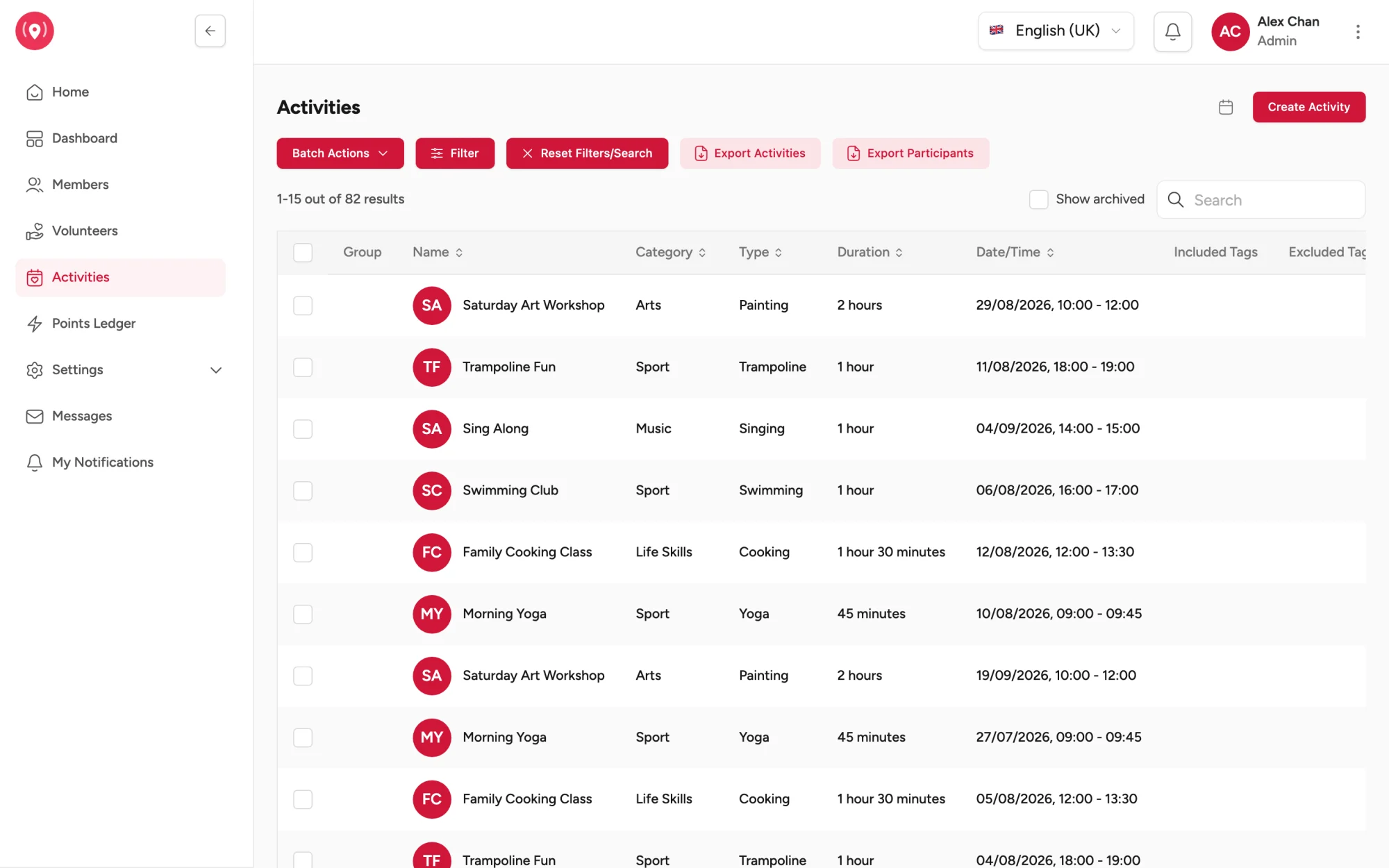The image size is (1389, 868).
Task: Click the "1 hour 30 minutes" cell dated 12/08/2026
Action: [x=891, y=553]
